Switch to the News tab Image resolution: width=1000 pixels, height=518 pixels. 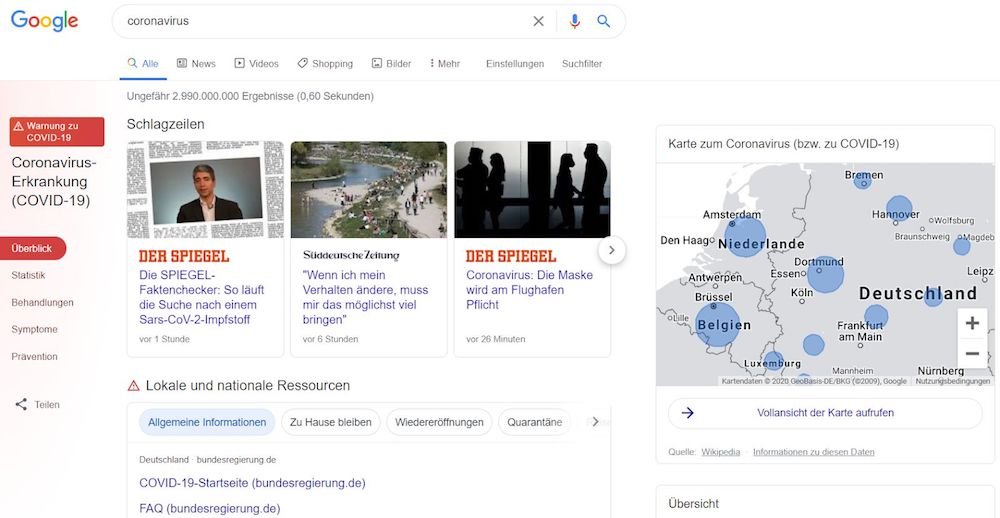[x=196, y=64]
